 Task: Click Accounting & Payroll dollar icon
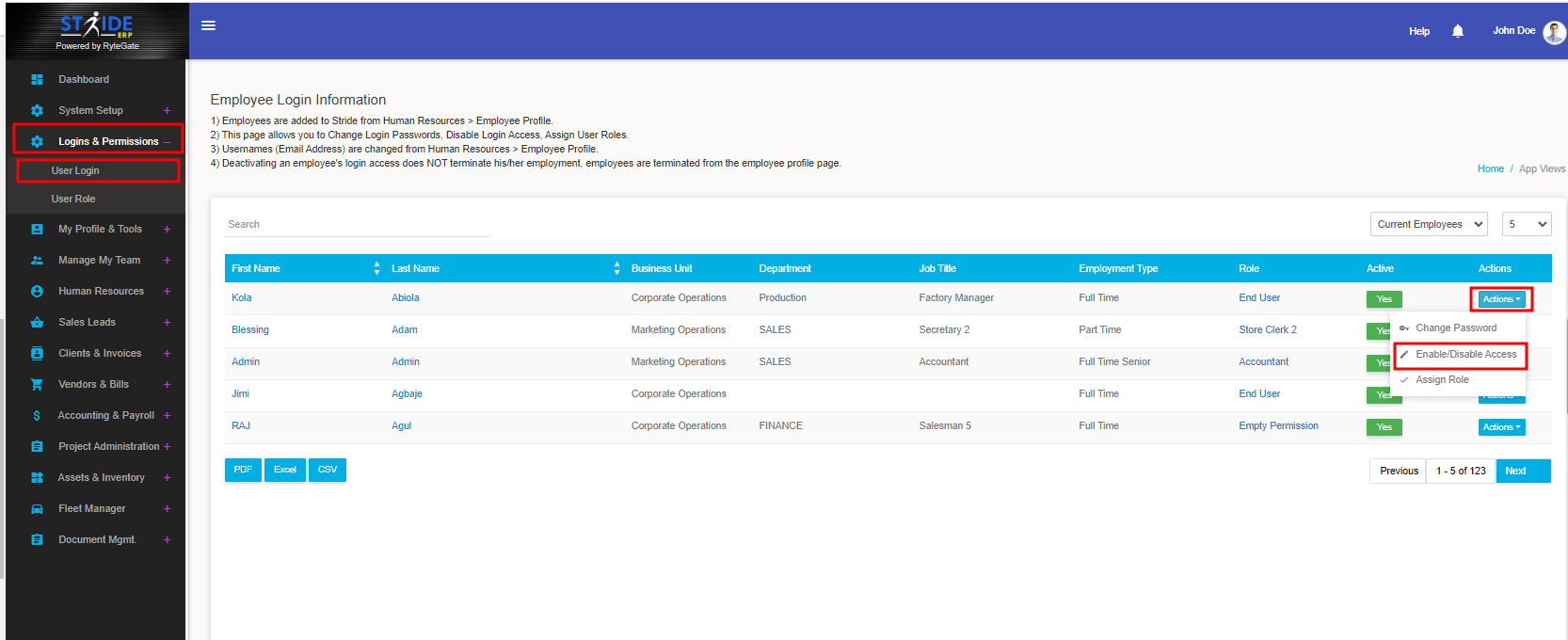pyautogui.click(x=37, y=416)
